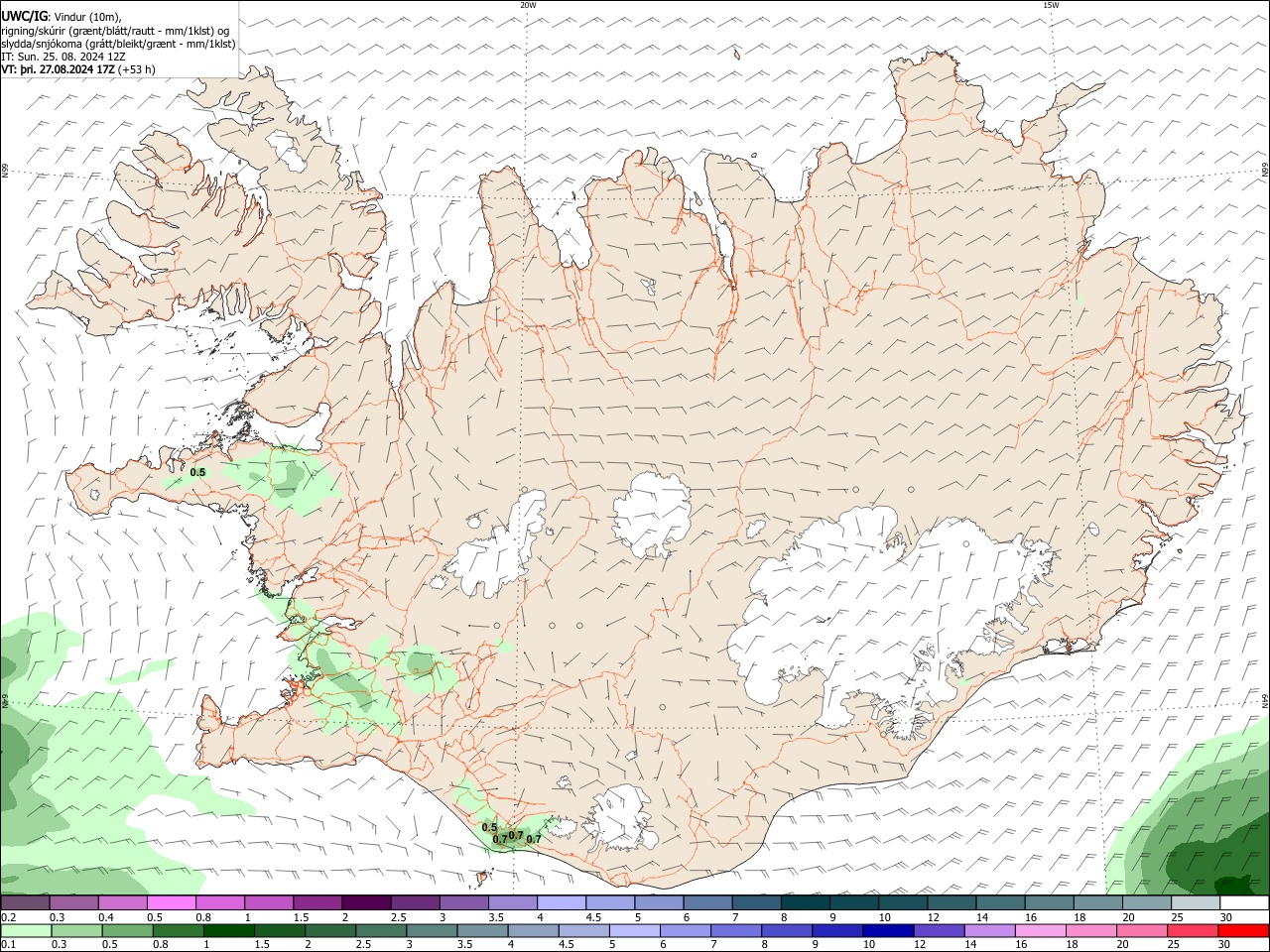Viewport: 1270px width, 952px height.
Task: Choose lower scale swatch between 2 and 2.5
Action: pyautogui.click(x=330, y=930)
